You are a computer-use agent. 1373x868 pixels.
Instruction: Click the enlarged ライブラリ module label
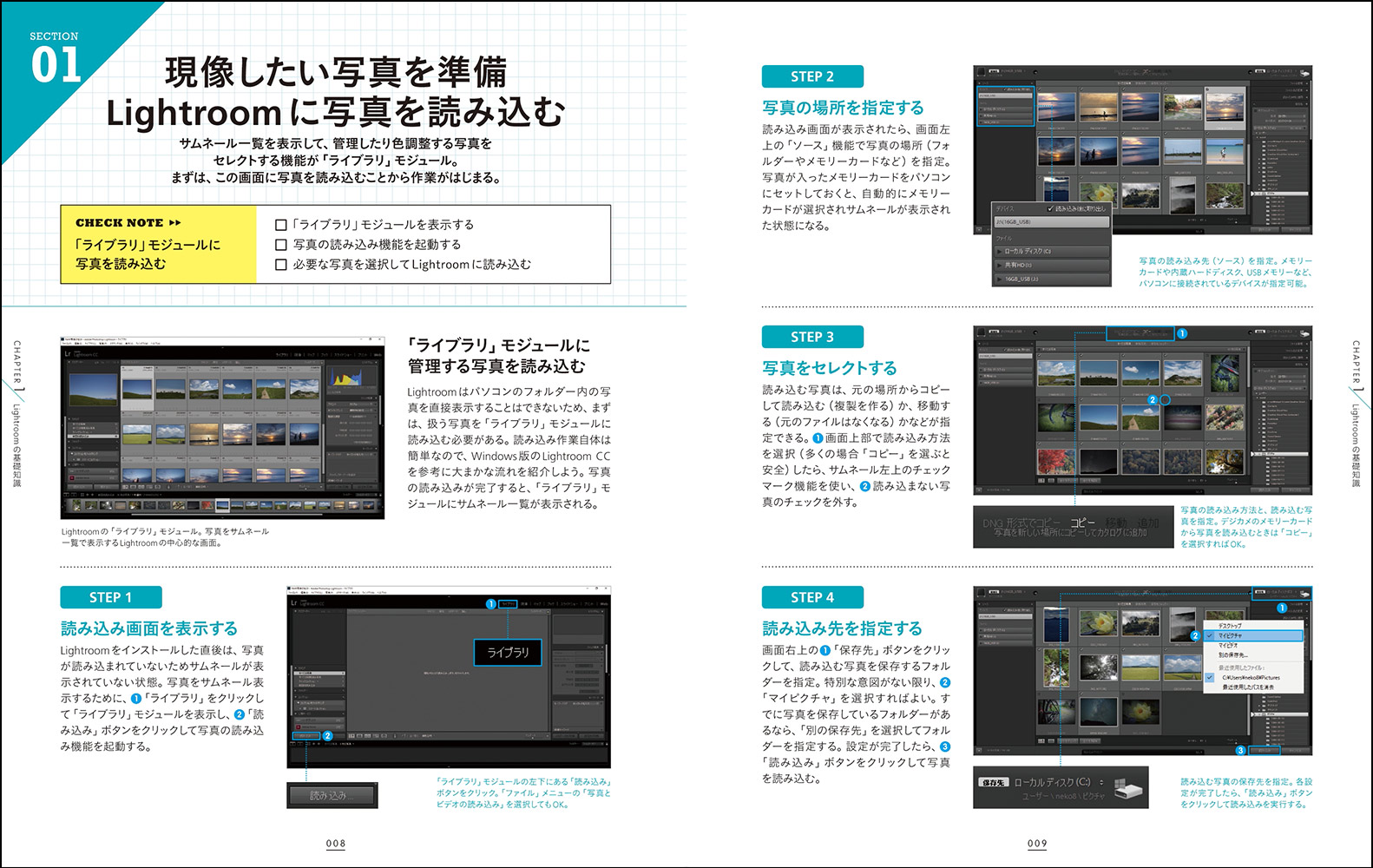508,652
